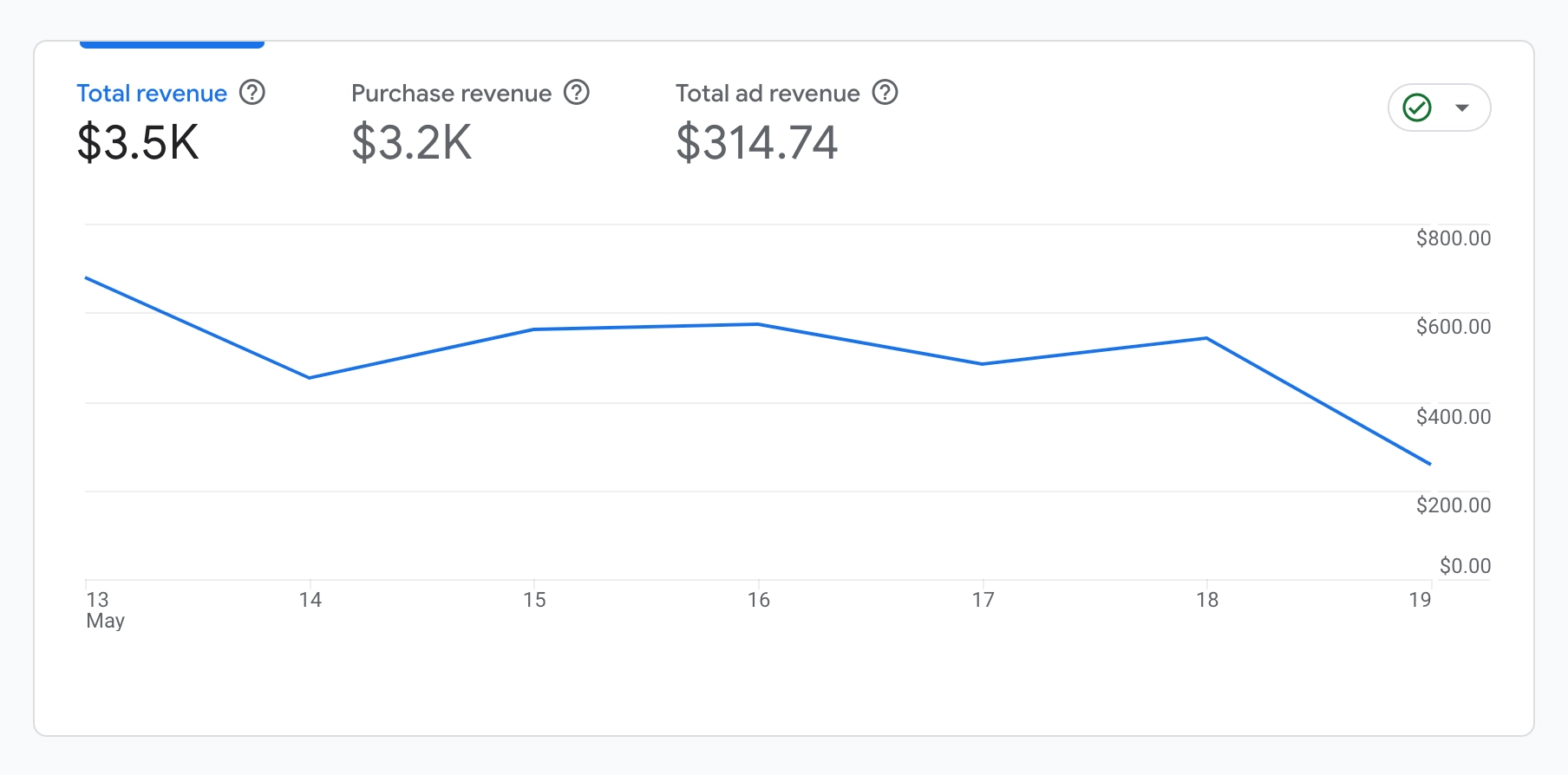Click the chart line point above date 17

point(983,364)
